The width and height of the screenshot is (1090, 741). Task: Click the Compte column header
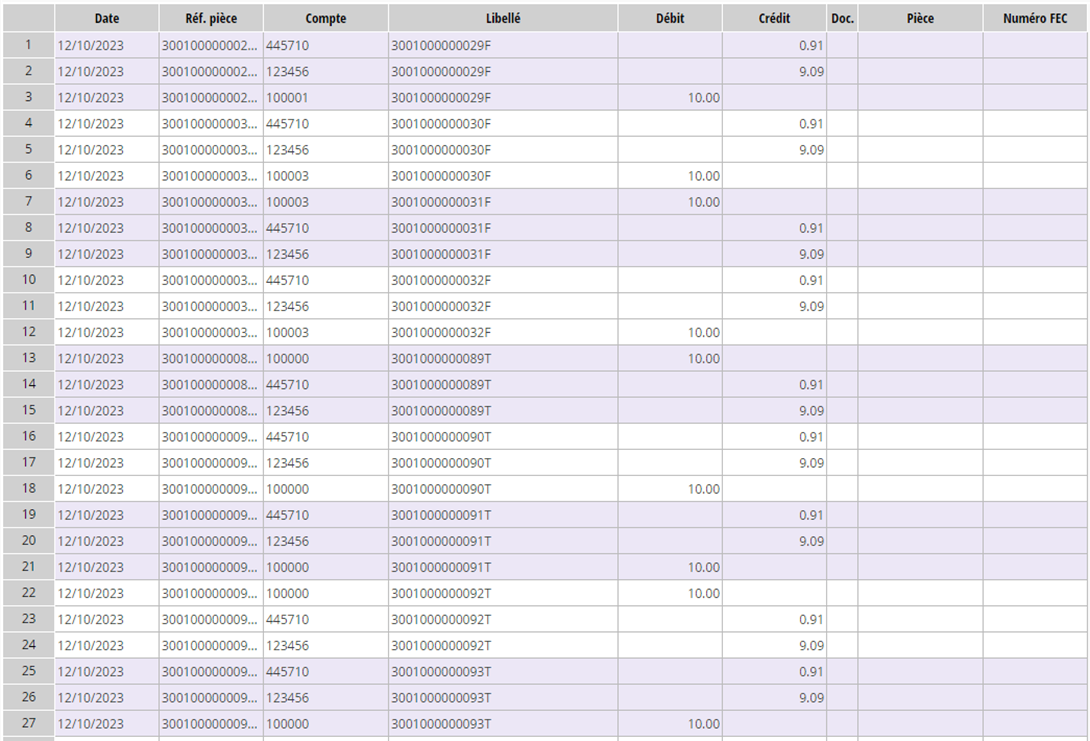pyautogui.click(x=325, y=18)
